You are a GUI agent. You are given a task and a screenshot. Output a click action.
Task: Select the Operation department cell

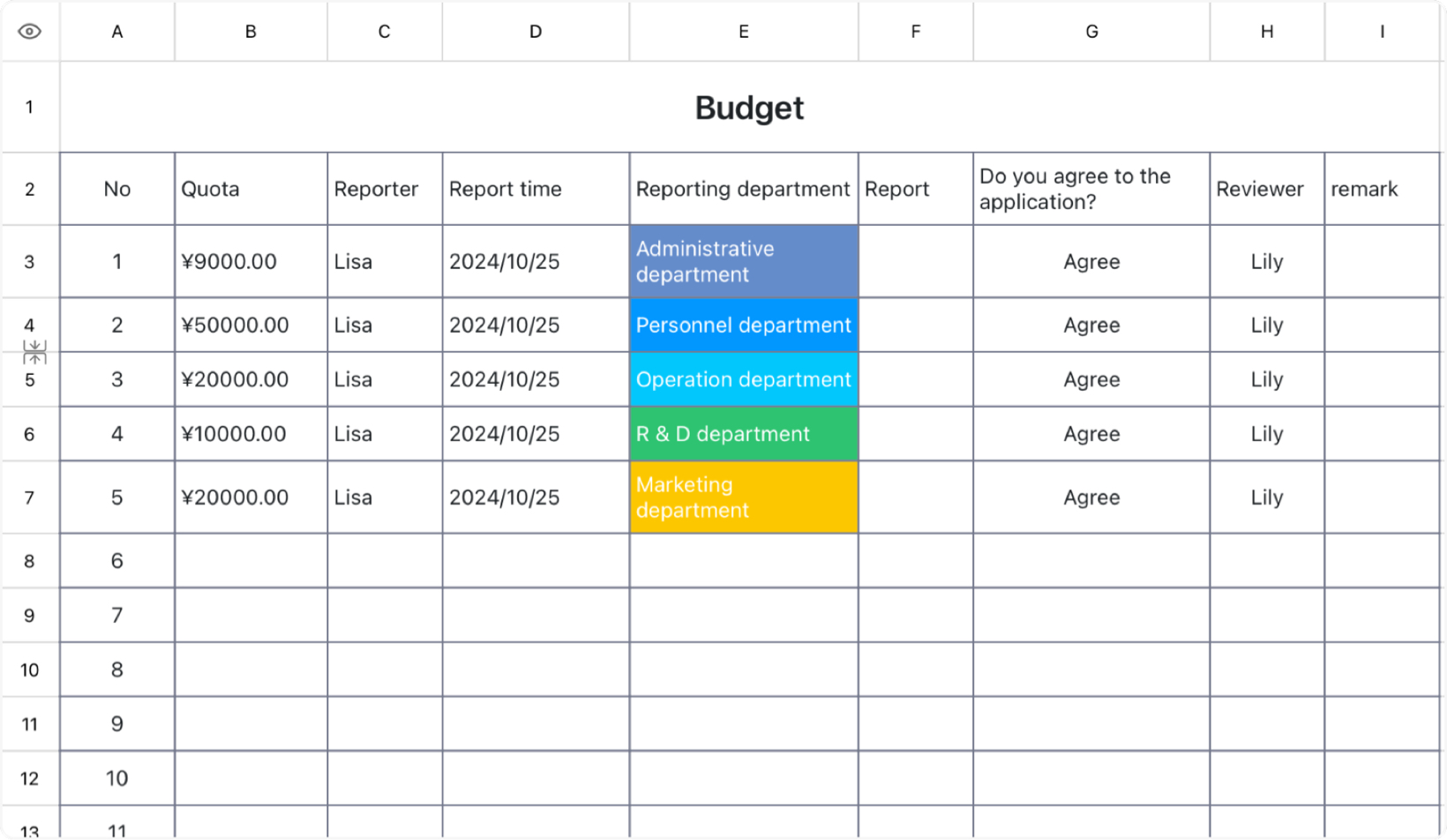744,379
